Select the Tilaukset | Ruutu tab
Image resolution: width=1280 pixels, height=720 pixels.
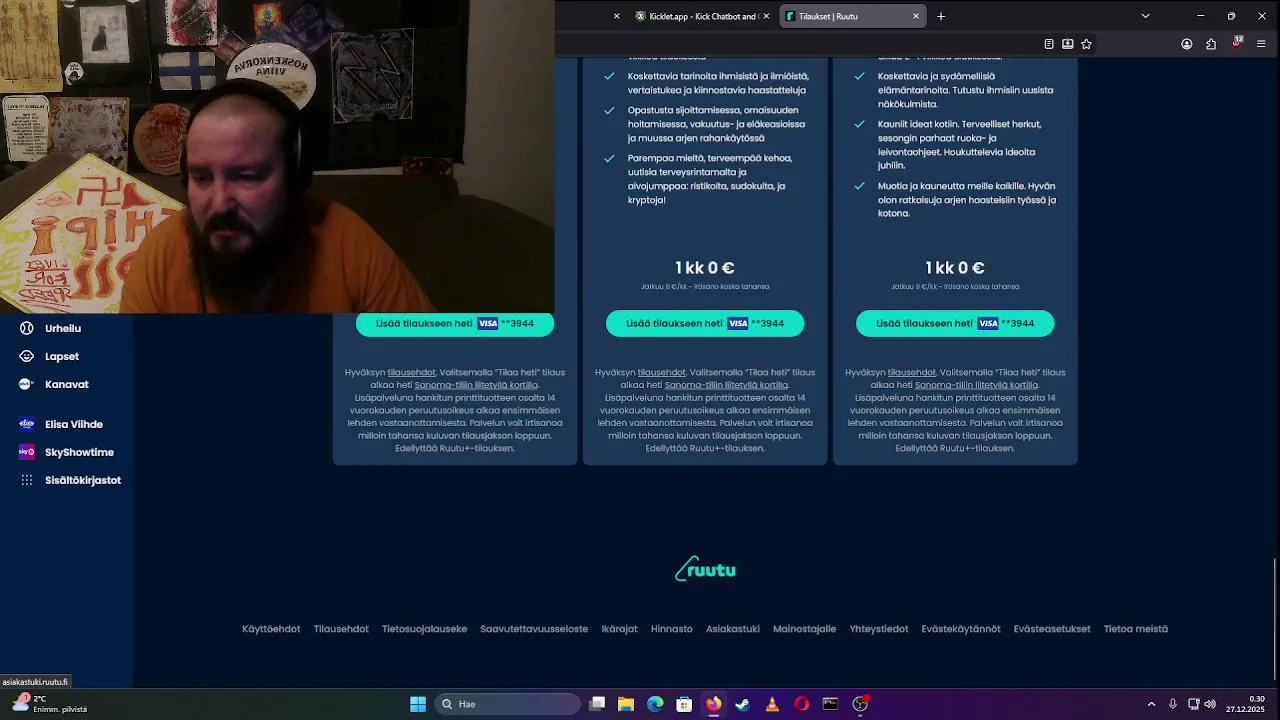click(x=852, y=16)
